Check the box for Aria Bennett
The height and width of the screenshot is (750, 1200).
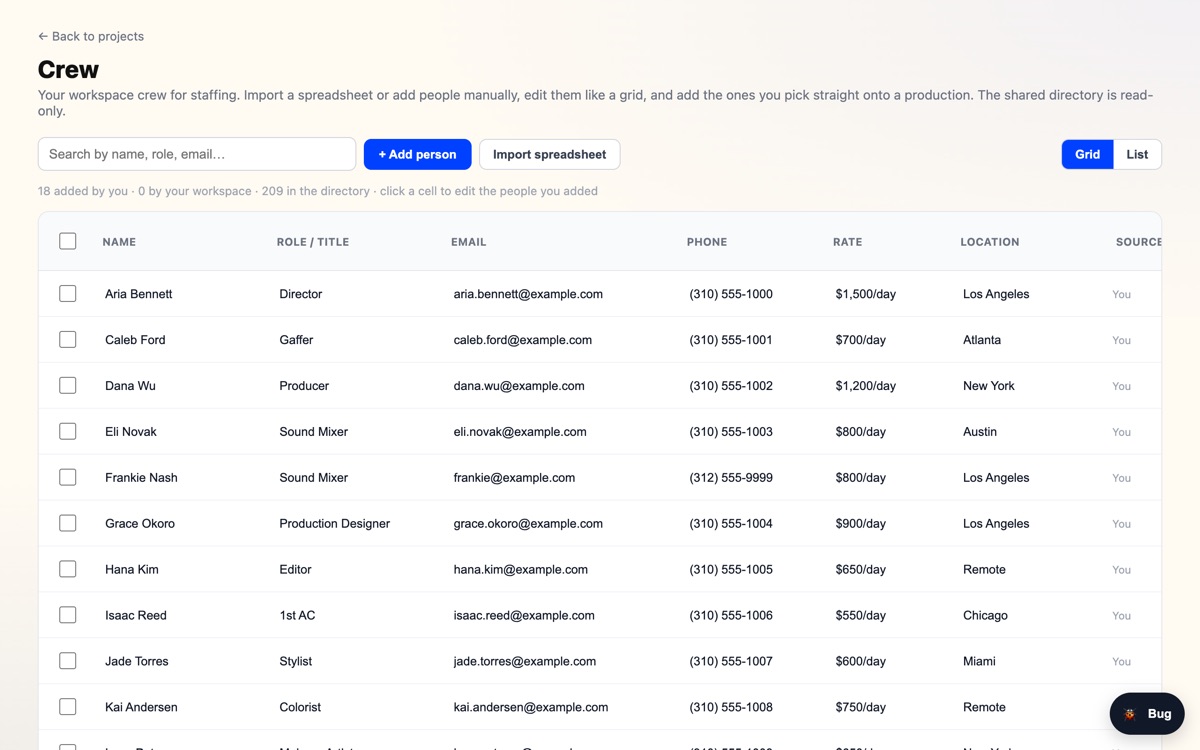(68, 294)
